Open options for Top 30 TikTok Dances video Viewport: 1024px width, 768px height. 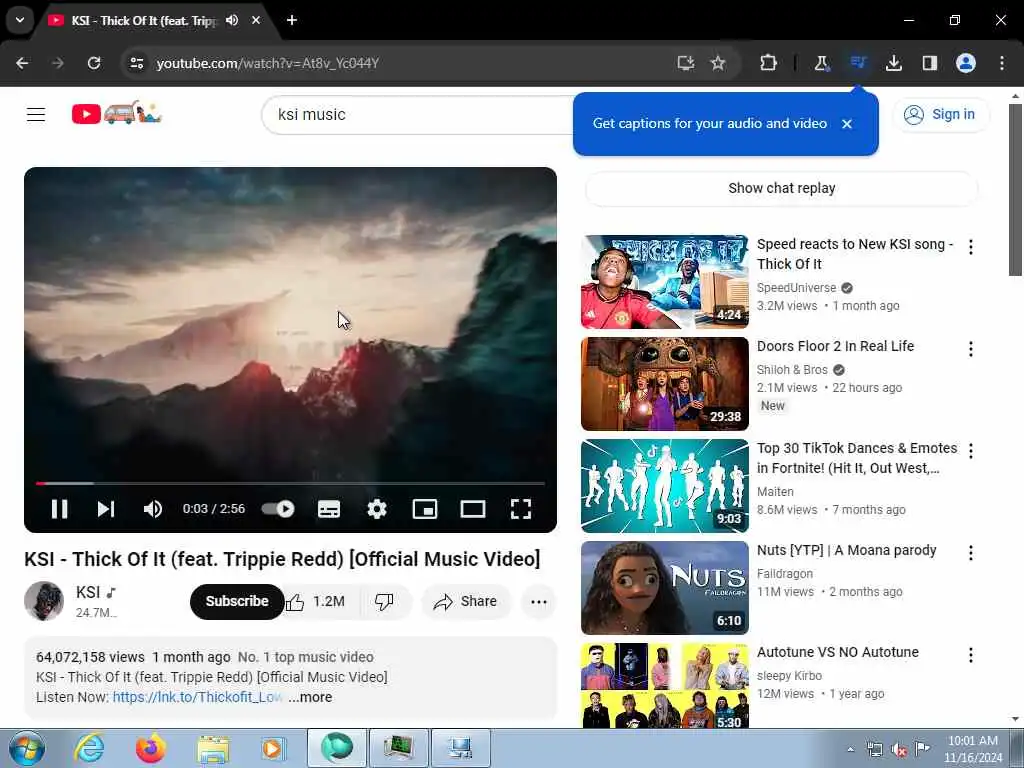click(x=971, y=451)
